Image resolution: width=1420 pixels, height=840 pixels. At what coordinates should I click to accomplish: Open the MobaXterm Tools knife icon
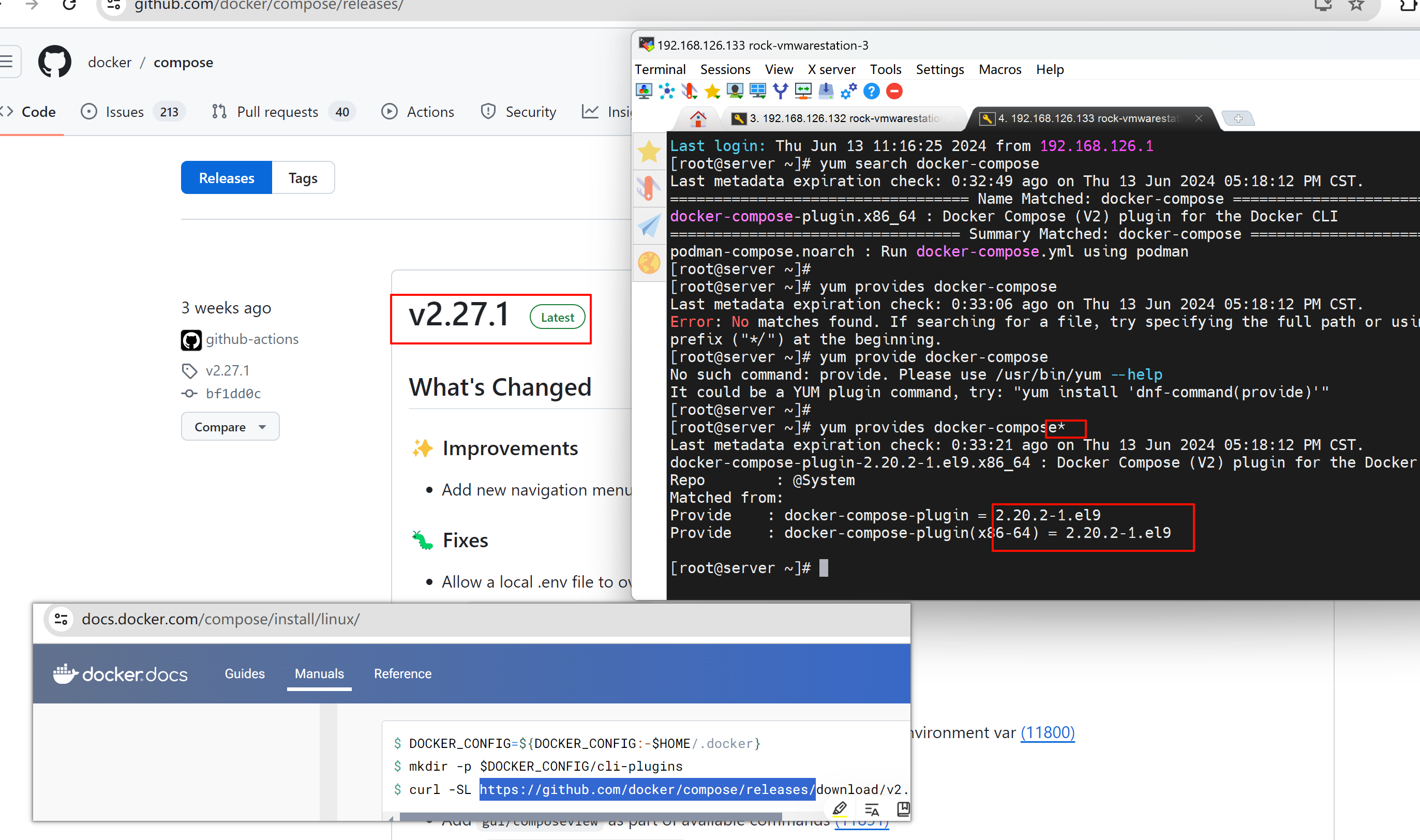pos(690,91)
